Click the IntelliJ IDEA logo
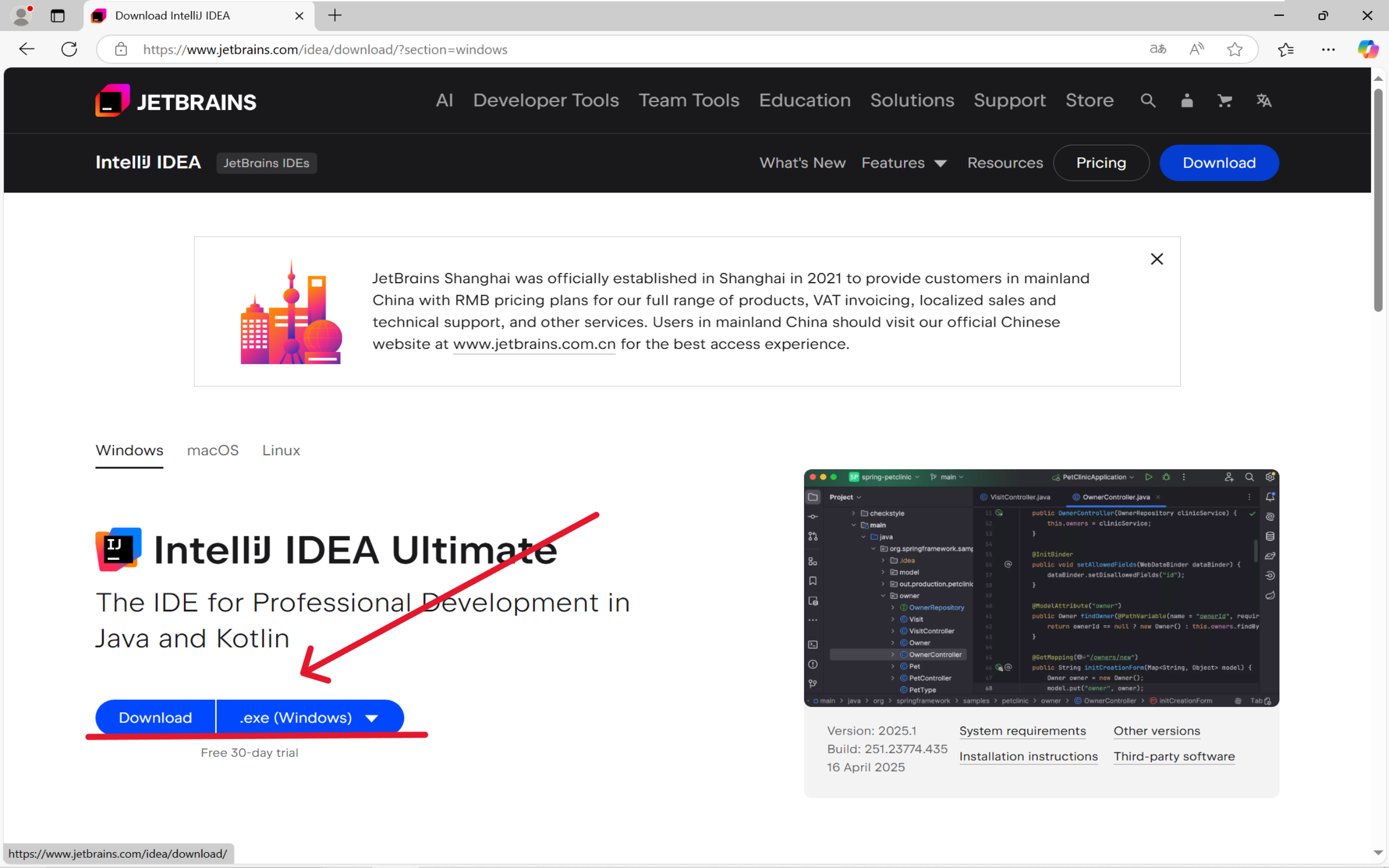The height and width of the screenshot is (868, 1389). pos(148,162)
